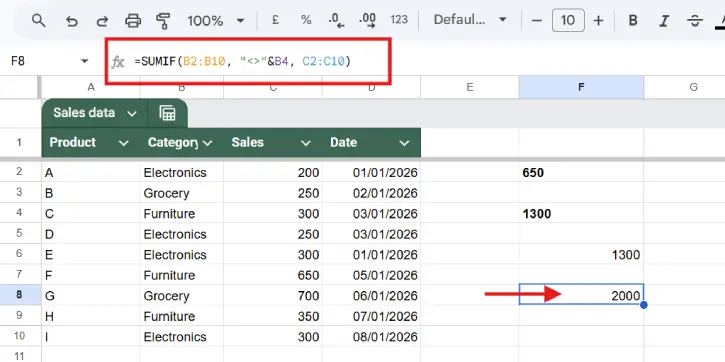Open the Category column dropdown
This screenshot has height=362, width=725.
207,143
